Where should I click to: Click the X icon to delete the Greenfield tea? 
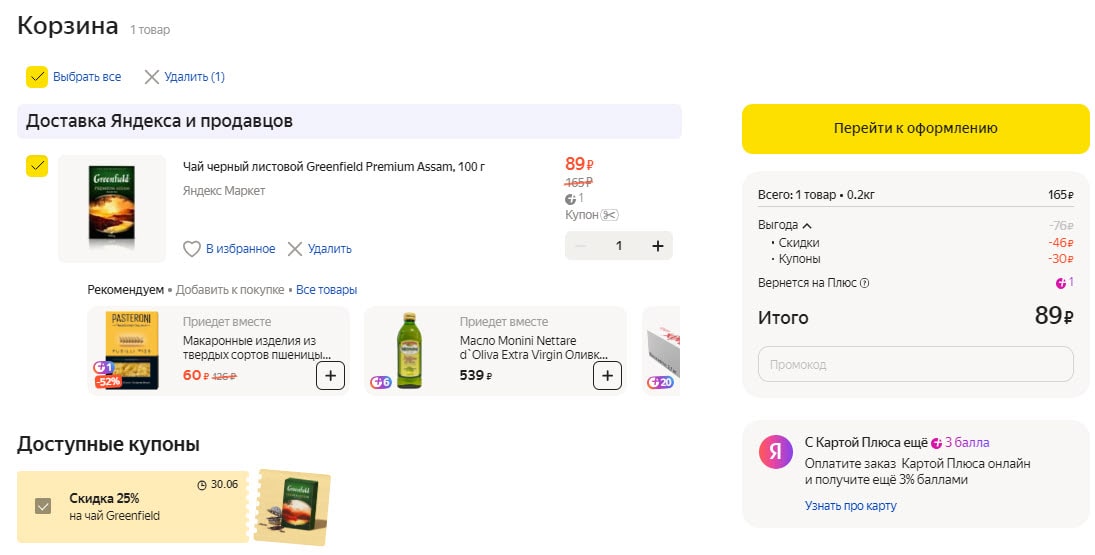(295, 249)
